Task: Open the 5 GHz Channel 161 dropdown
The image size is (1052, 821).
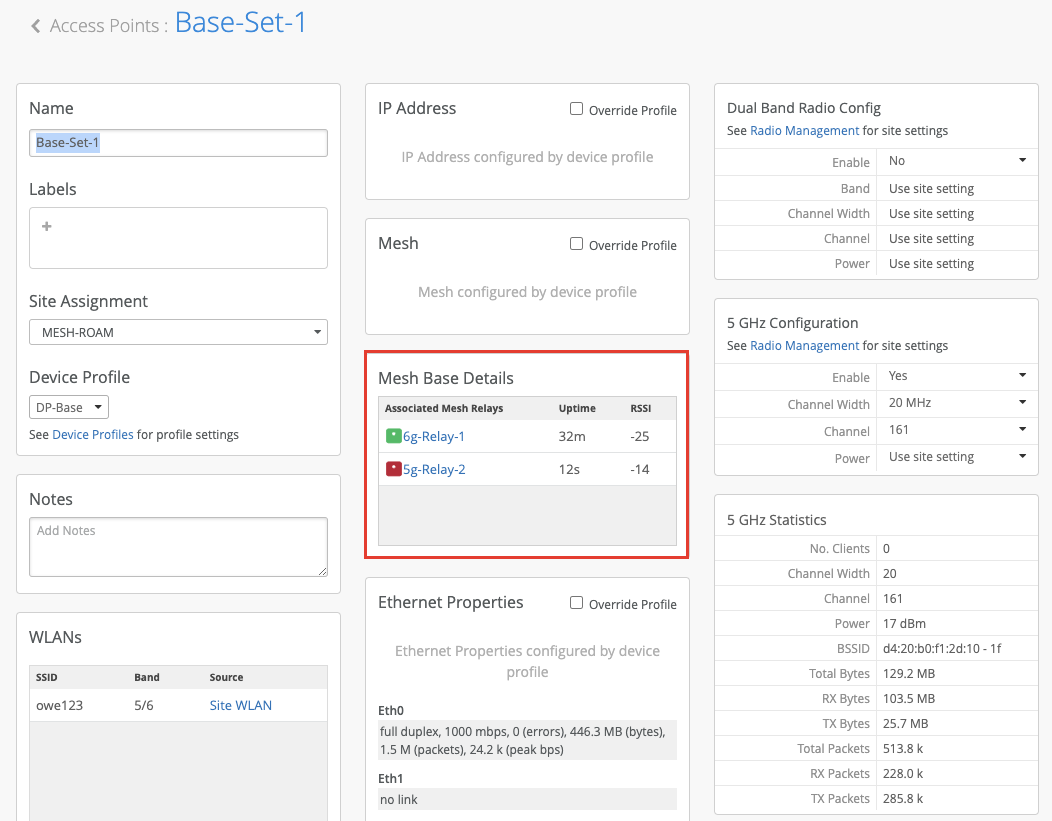Action: 957,430
